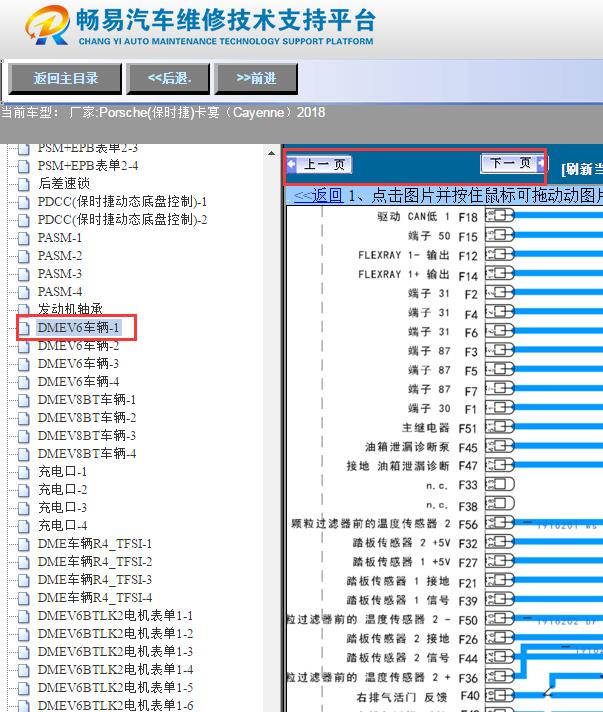The image size is (603, 712).
Task: Open the previous page with 上一页
Action: (x=319, y=164)
